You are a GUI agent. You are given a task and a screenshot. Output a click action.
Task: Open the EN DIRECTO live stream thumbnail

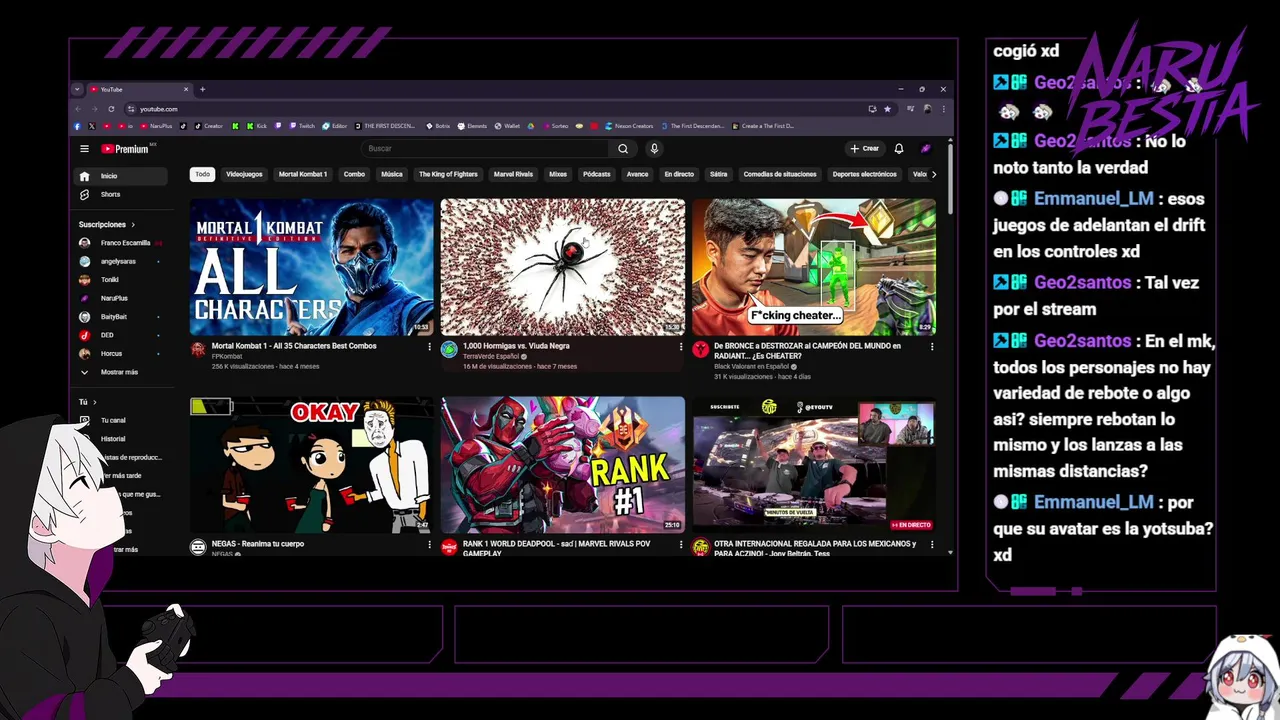coord(814,465)
